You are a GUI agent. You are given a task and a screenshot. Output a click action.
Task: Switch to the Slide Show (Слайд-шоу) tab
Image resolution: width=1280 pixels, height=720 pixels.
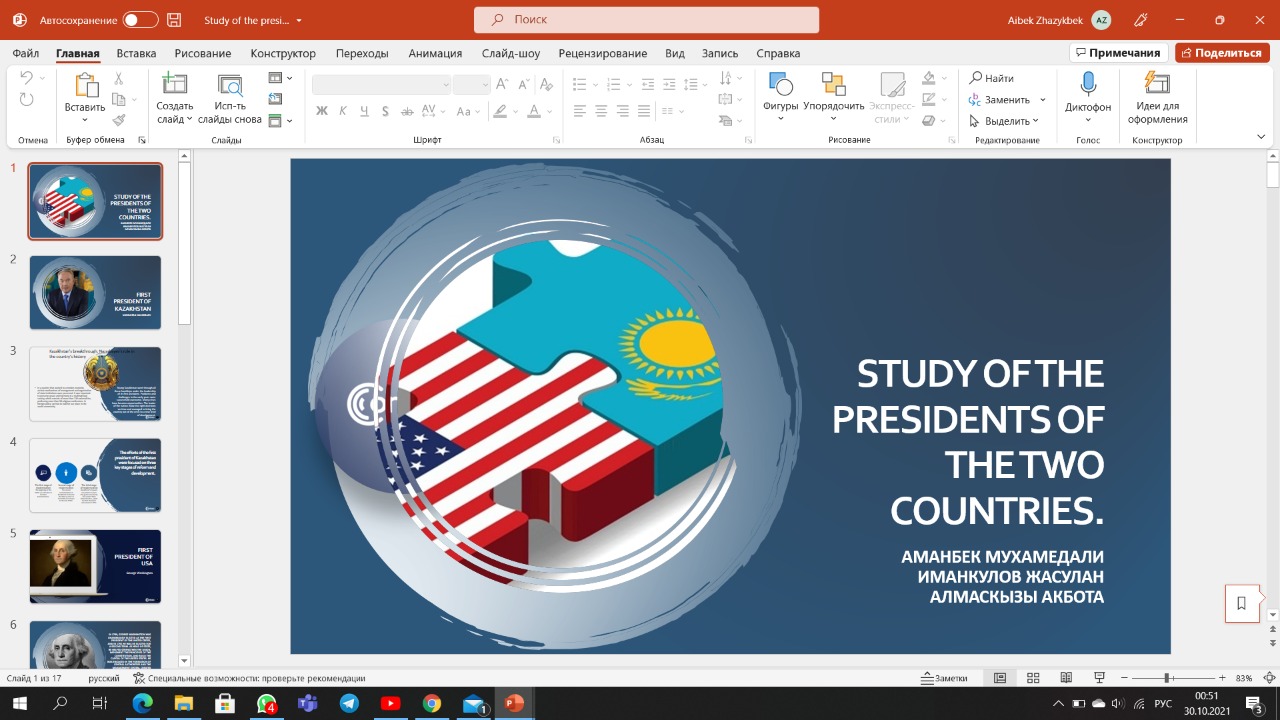(511, 53)
